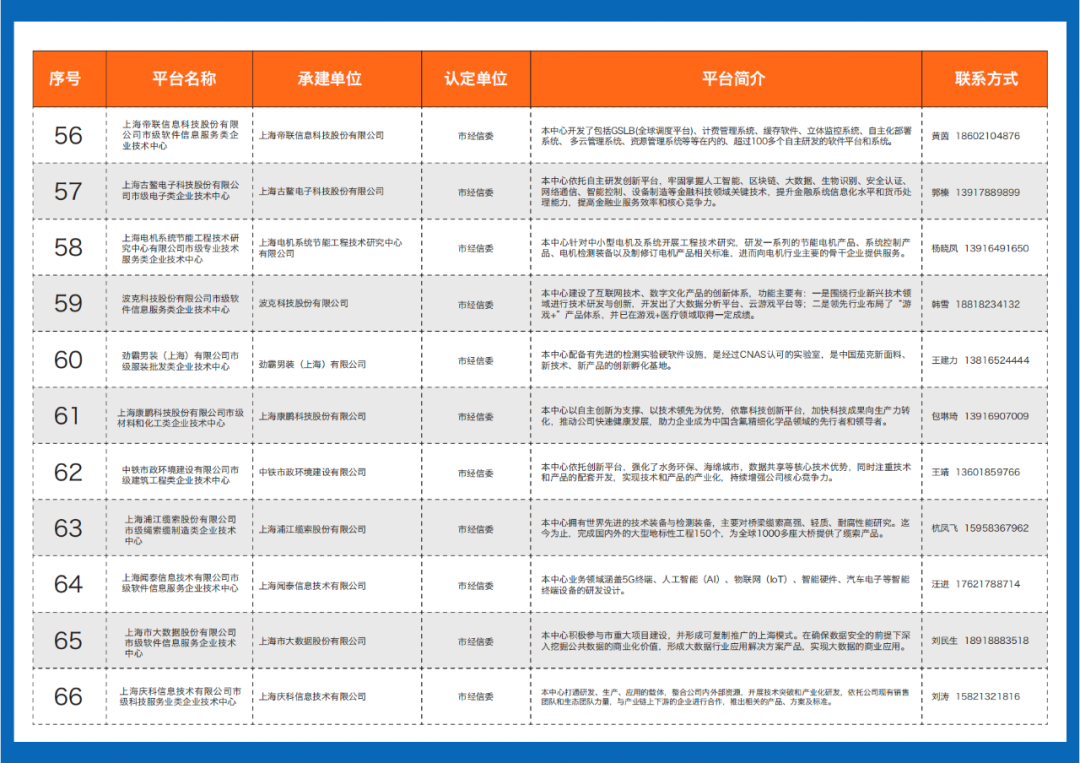Click contact phone number 13916491650
Image resolution: width=1080 pixels, height=763 pixels.
[996, 248]
